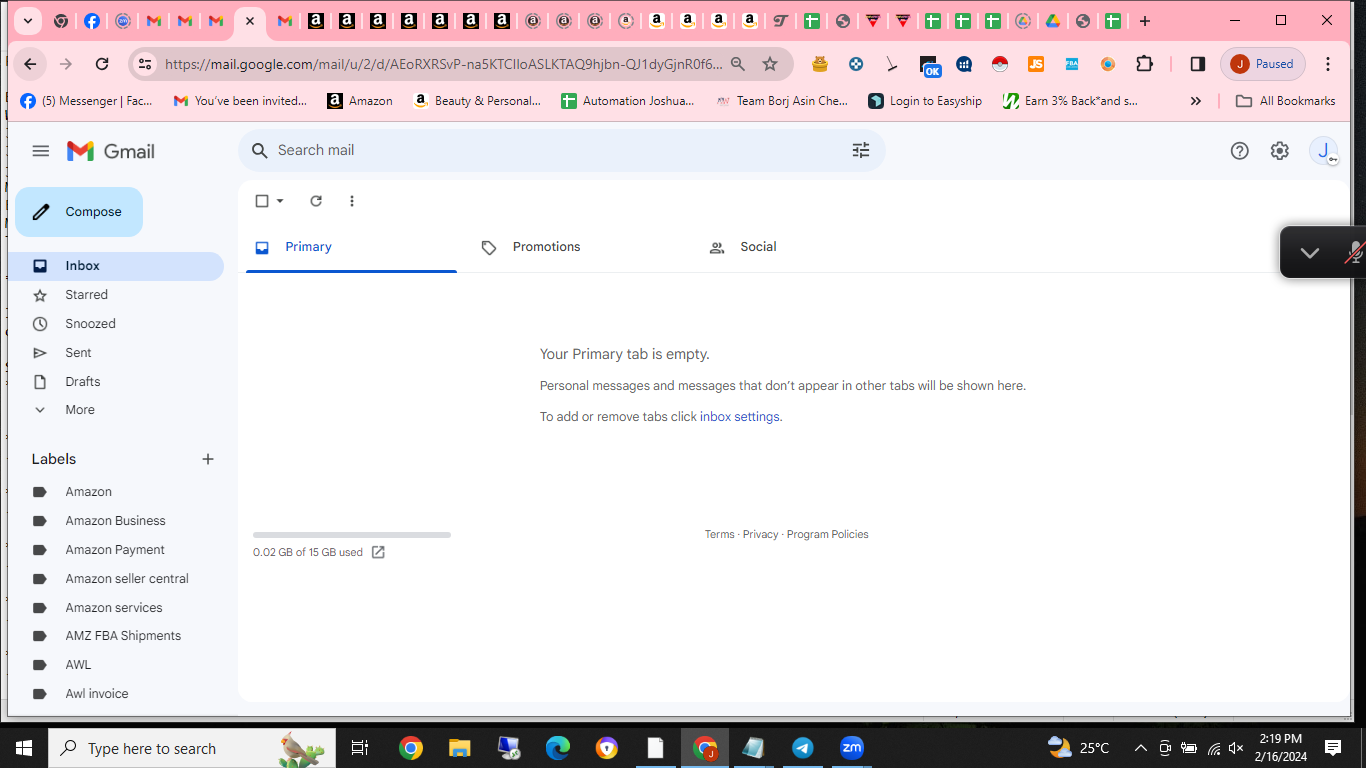The width and height of the screenshot is (1366, 768).
Task: Open the Amazon Business label
Action: click(x=116, y=521)
